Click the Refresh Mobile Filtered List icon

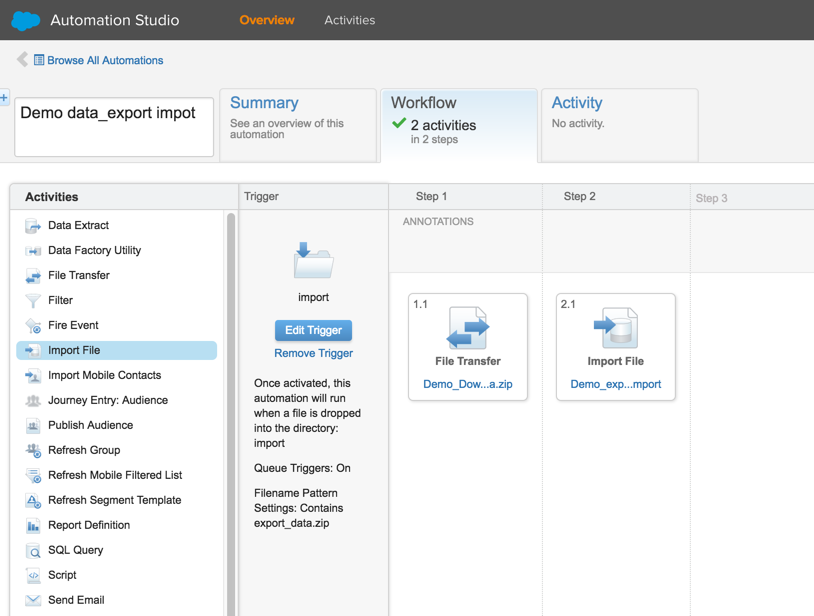click(x=33, y=475)
